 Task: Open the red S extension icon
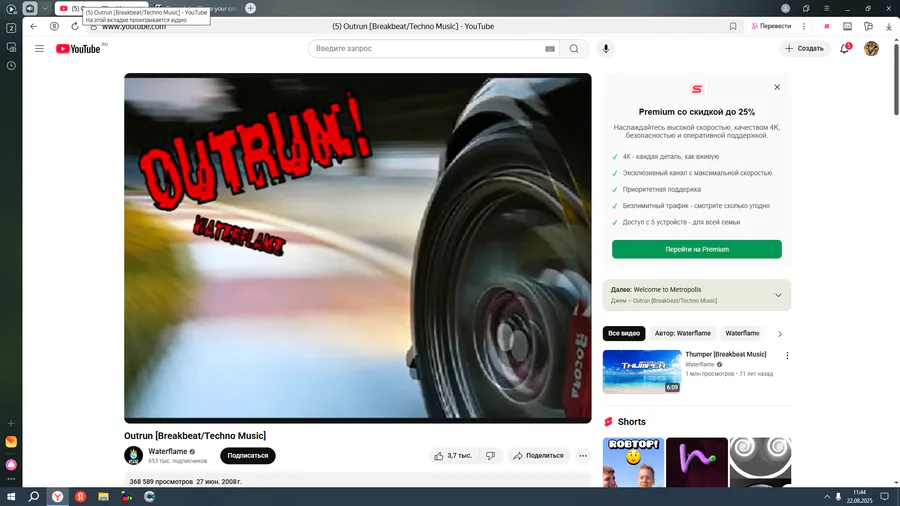(x=827, y=26)
